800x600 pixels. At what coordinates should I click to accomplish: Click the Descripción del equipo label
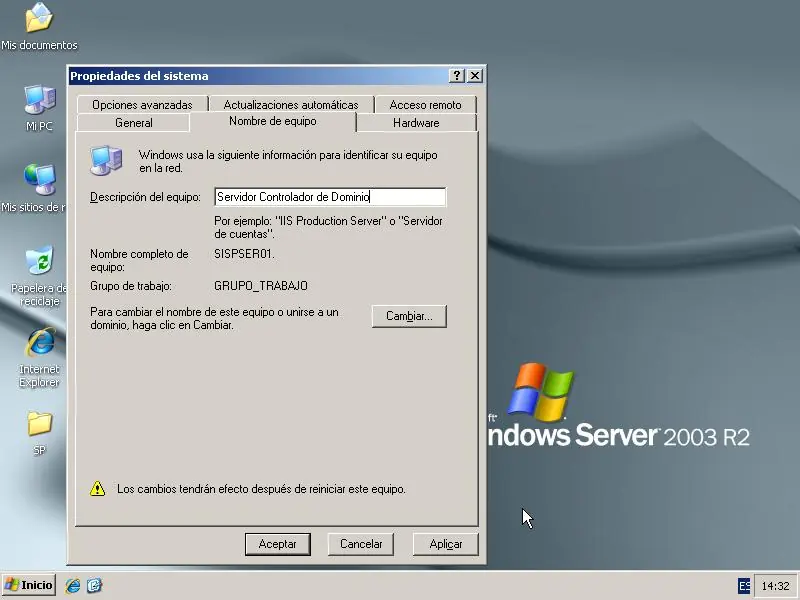145,197
